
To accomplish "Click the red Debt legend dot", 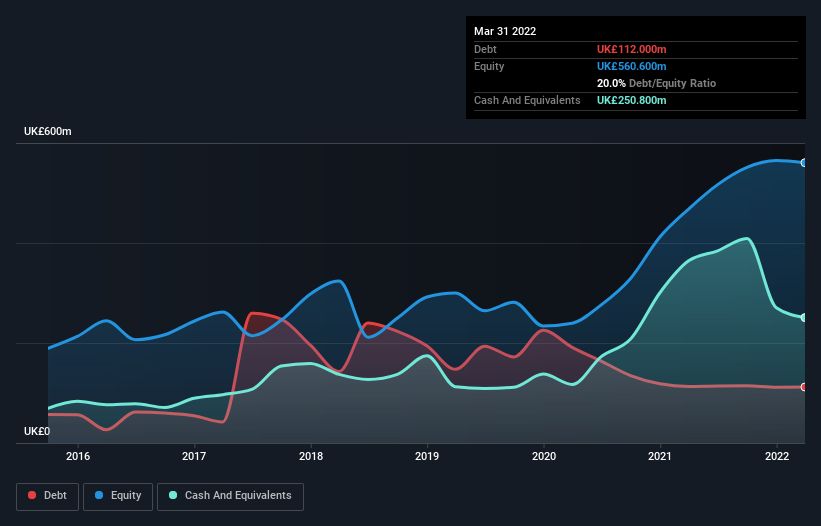I will [x=32, y=495].
